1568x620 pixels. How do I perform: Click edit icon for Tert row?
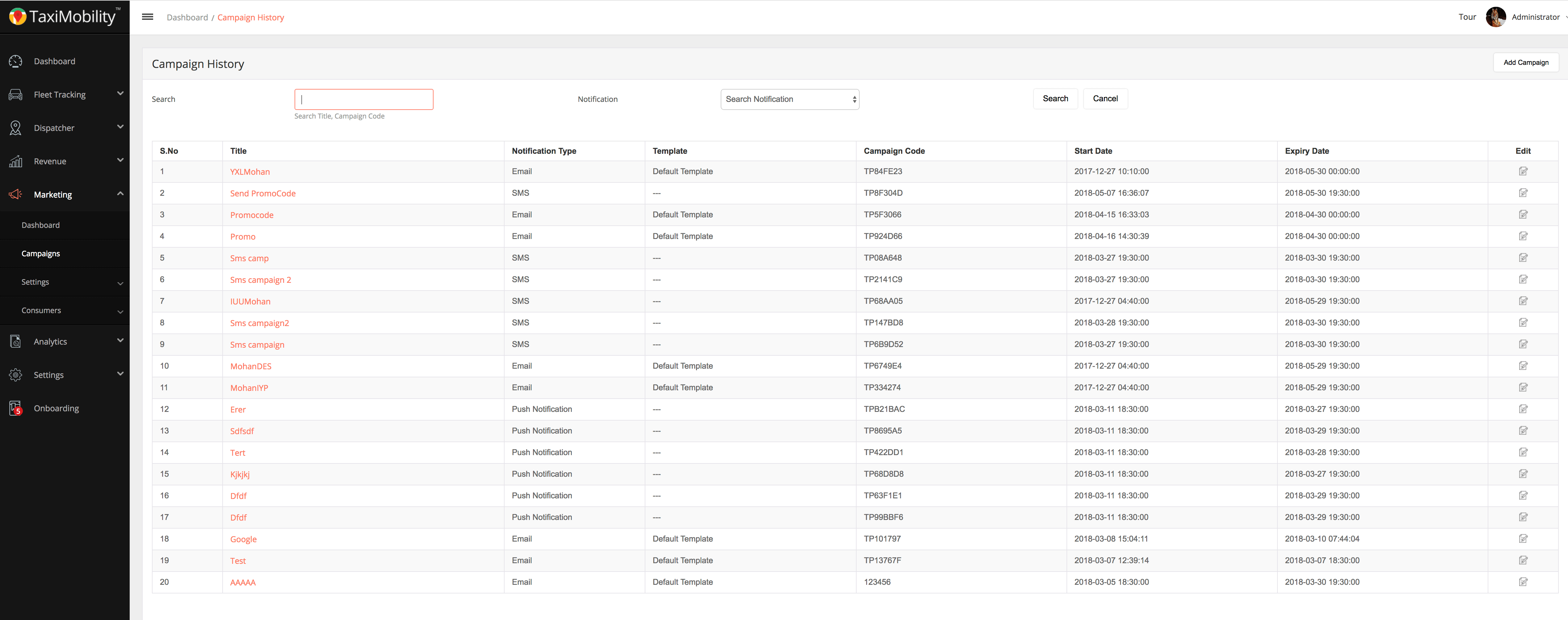(1523, 452)
